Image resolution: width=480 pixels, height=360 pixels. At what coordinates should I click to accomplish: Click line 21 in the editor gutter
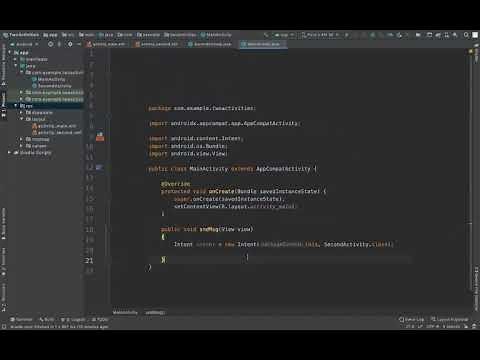[x=89, y=260]
